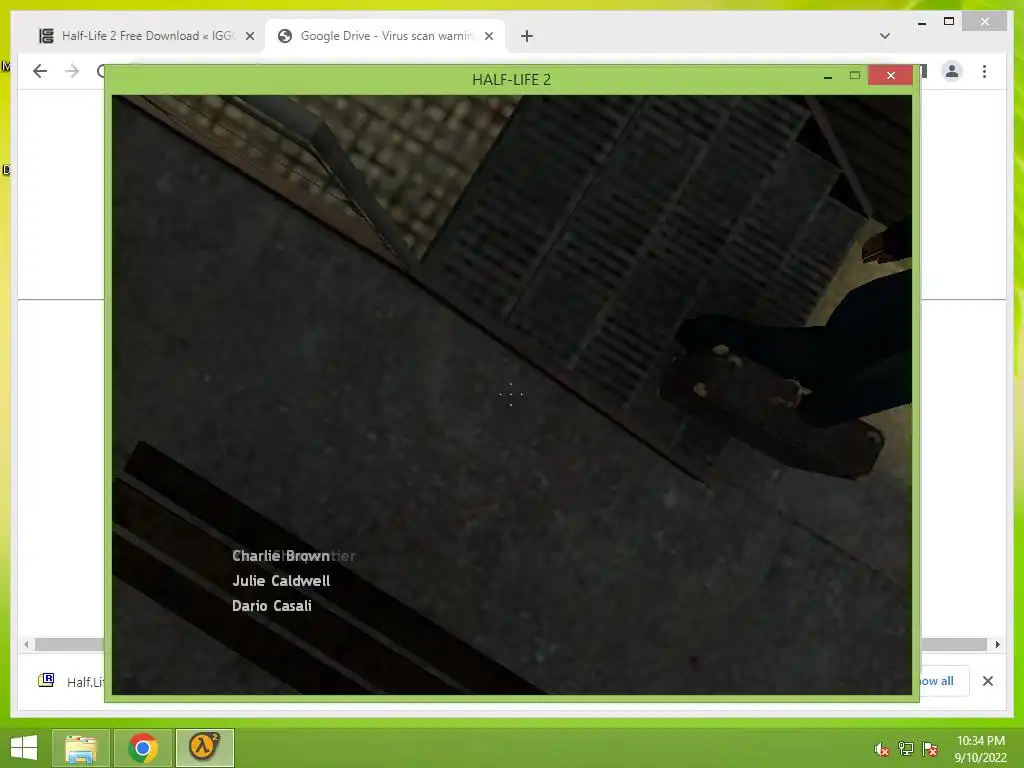Click the game crosshair in the center
This screenshot has width=1024, height=768.
[511, 394]
